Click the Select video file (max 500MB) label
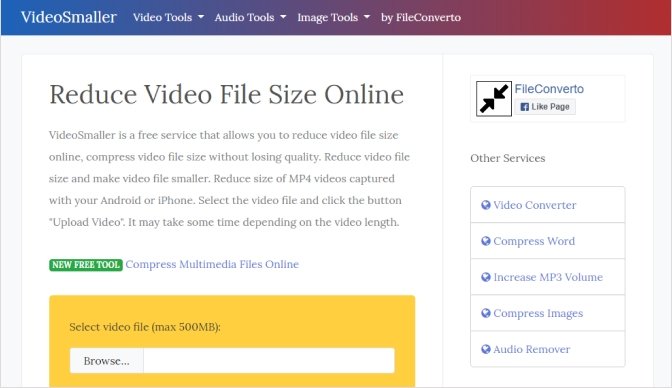This screenshot has height=388, width=672. (x=145, y=327)
